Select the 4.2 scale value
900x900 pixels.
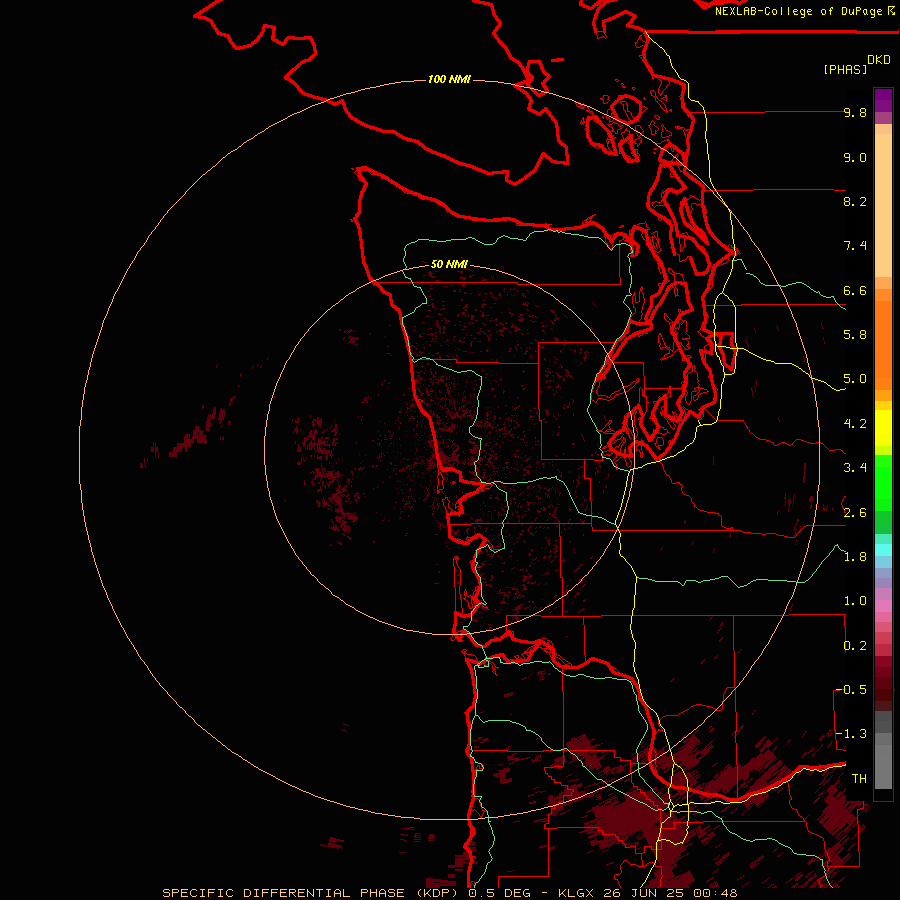[x=855, y=424]
